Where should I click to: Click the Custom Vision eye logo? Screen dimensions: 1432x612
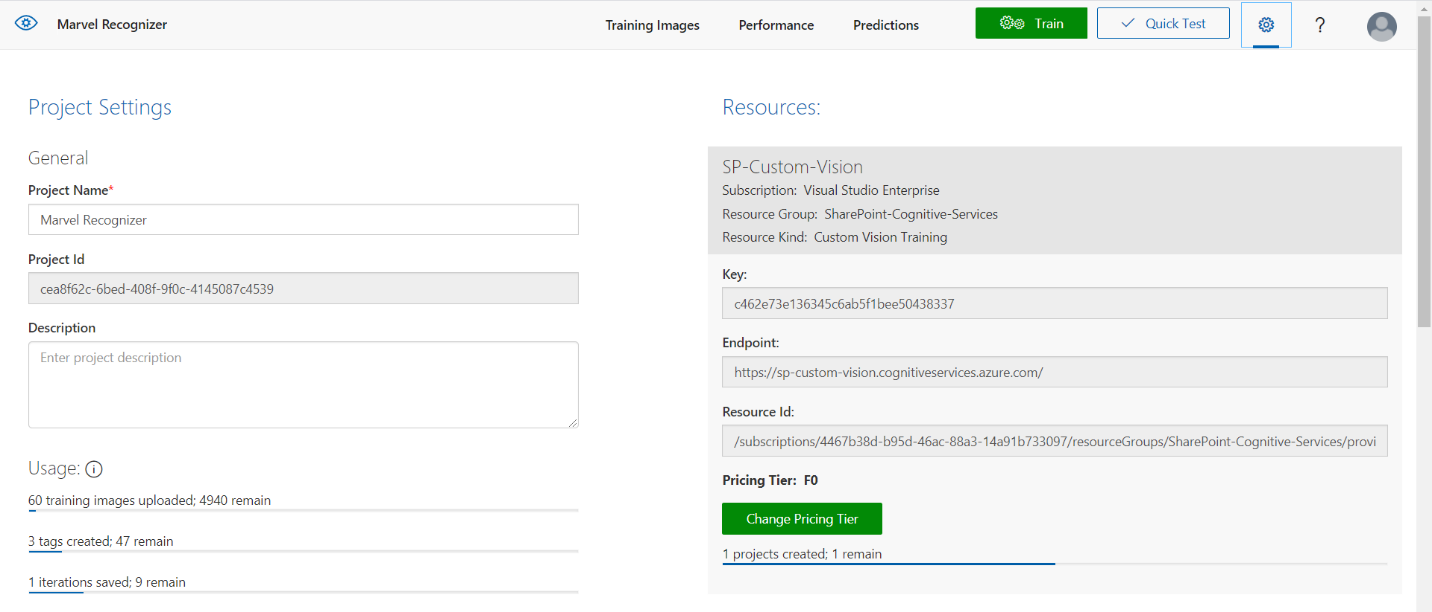26,24
